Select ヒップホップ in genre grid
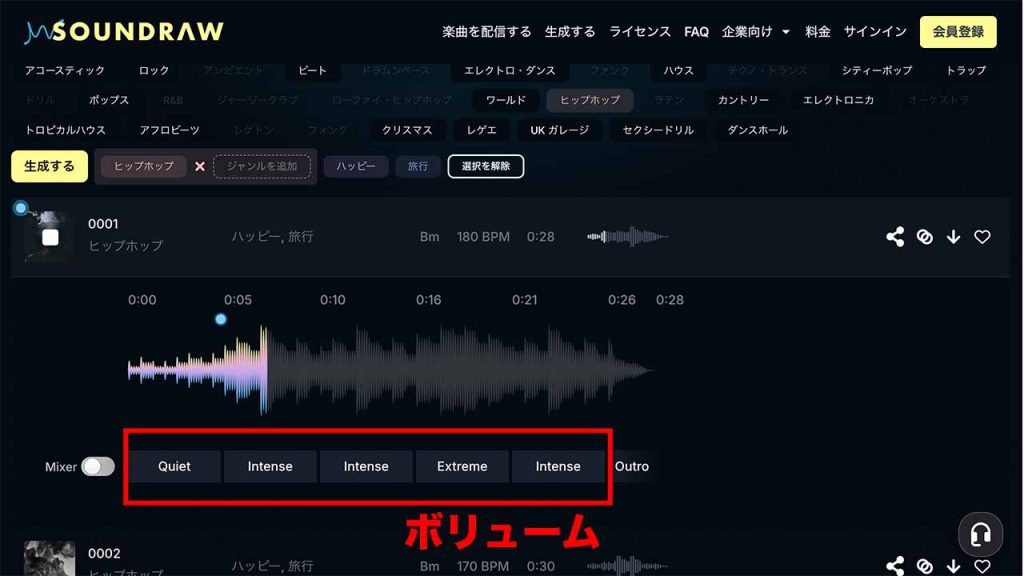This screenshot has height=576, width=1024. (x=590, y=100)
